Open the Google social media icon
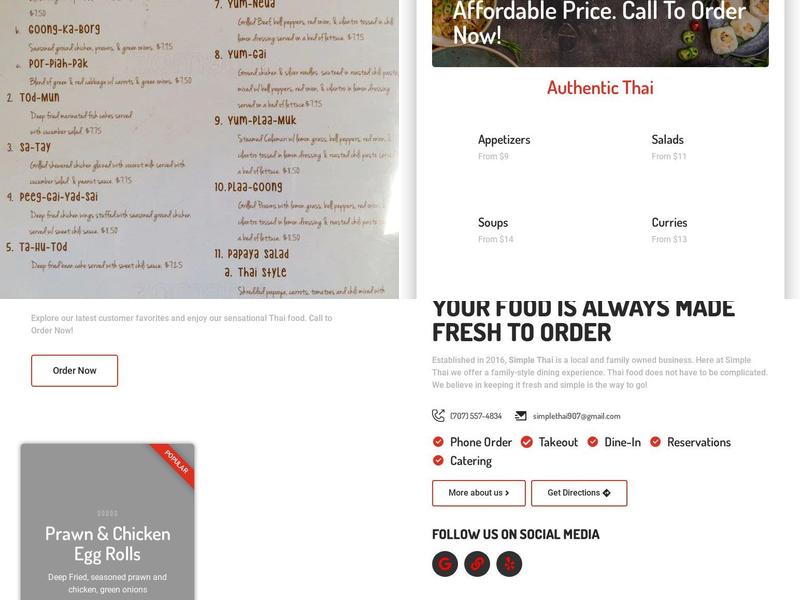This screenshot has width=800, height=600. point(445,564)
